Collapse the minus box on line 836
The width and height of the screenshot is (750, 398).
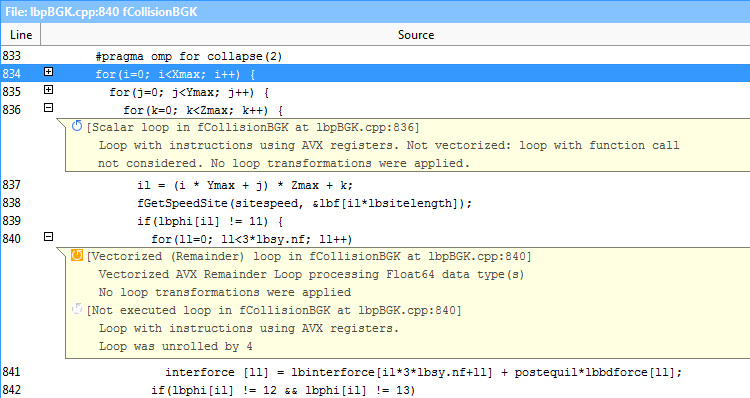point(48,108)
